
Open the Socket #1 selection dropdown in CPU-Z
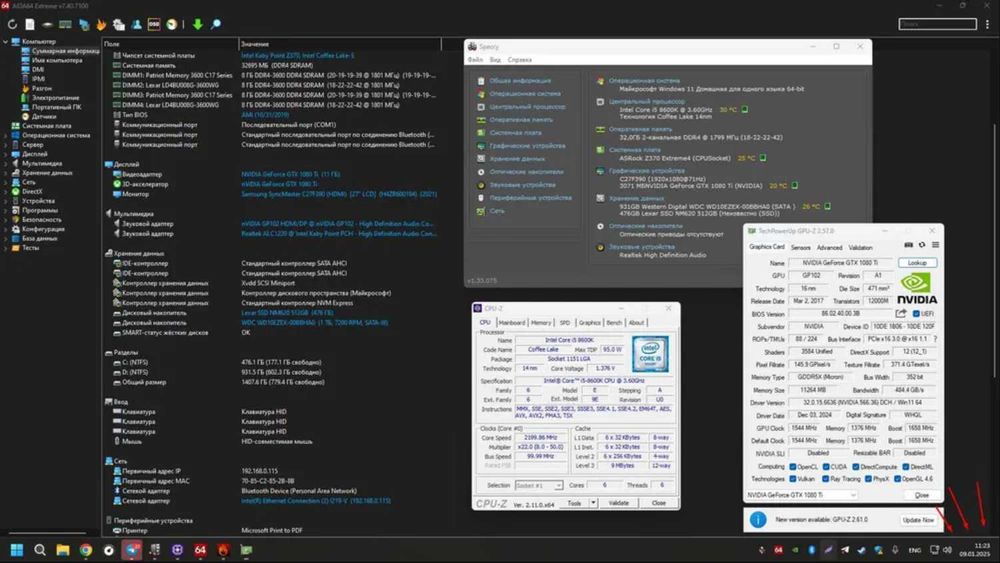pyautogui.click(x=539, y=485)
